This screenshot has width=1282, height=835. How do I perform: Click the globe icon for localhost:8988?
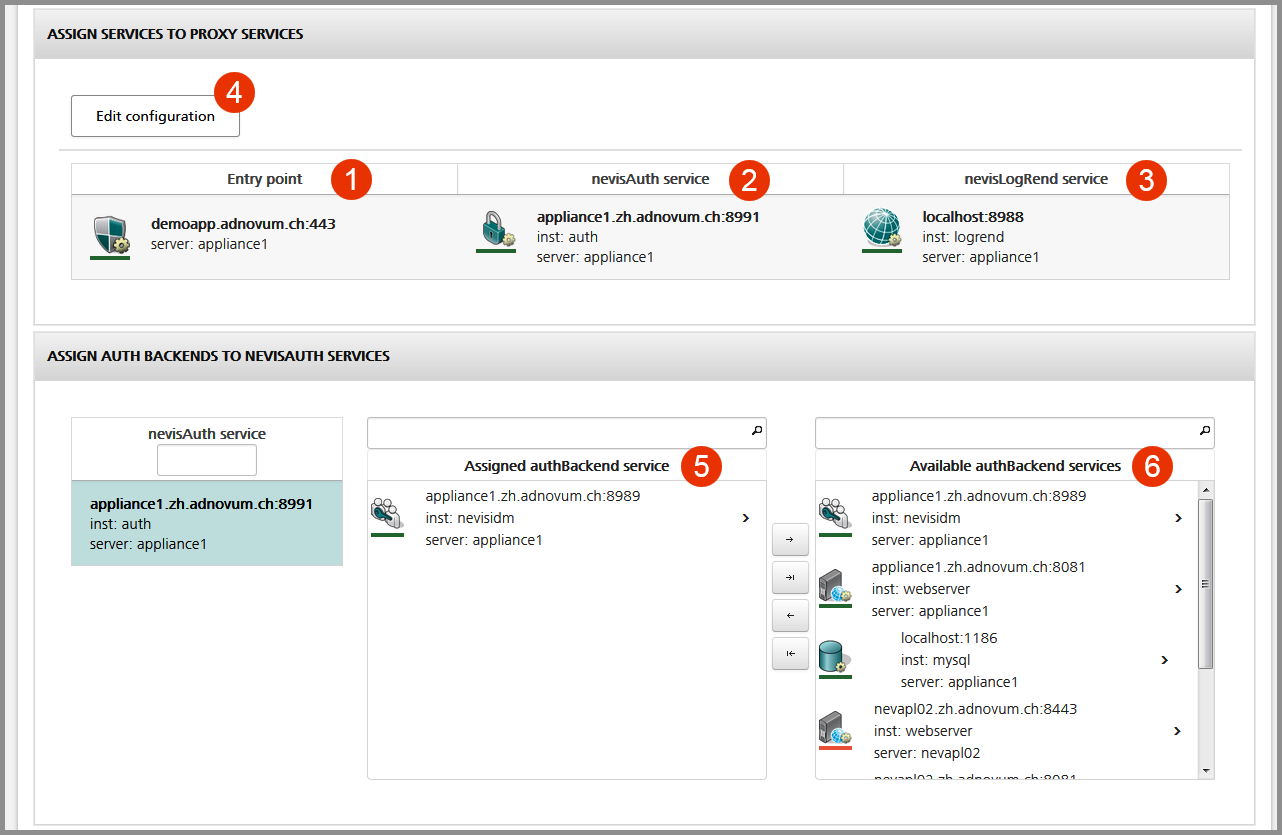click(x=881, y=229)
